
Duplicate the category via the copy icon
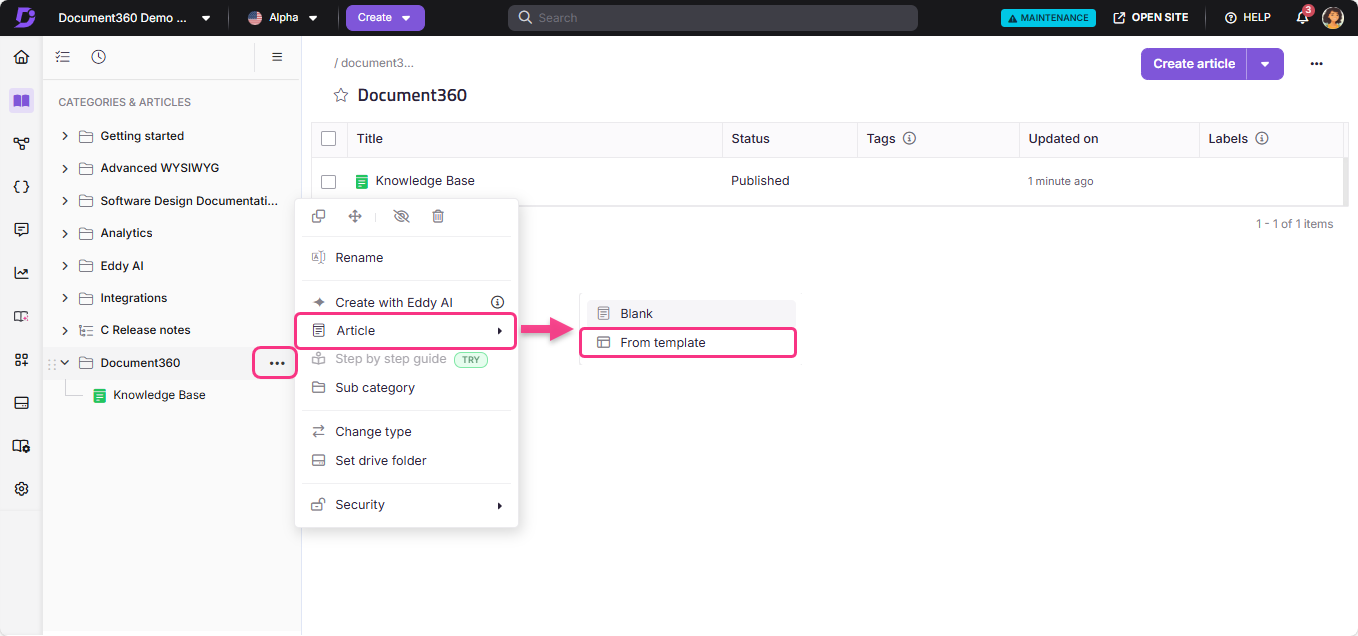(x=318, y=216)
